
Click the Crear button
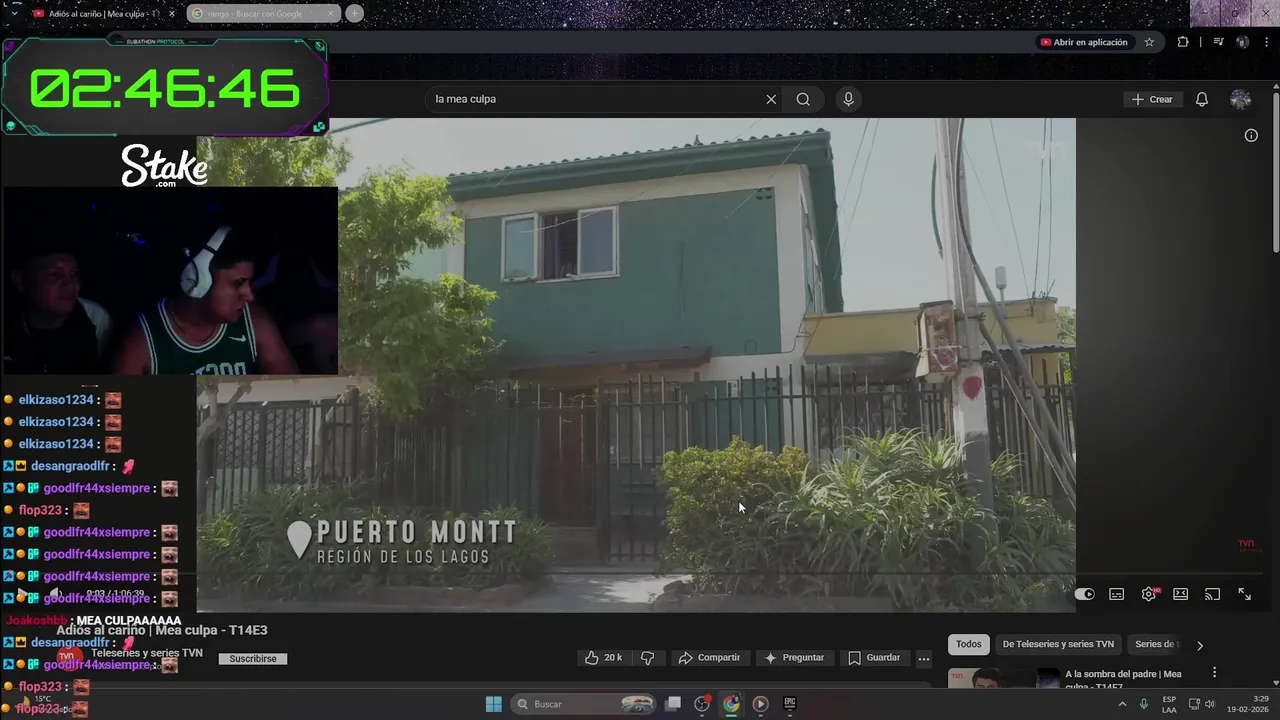(1152, 99)
